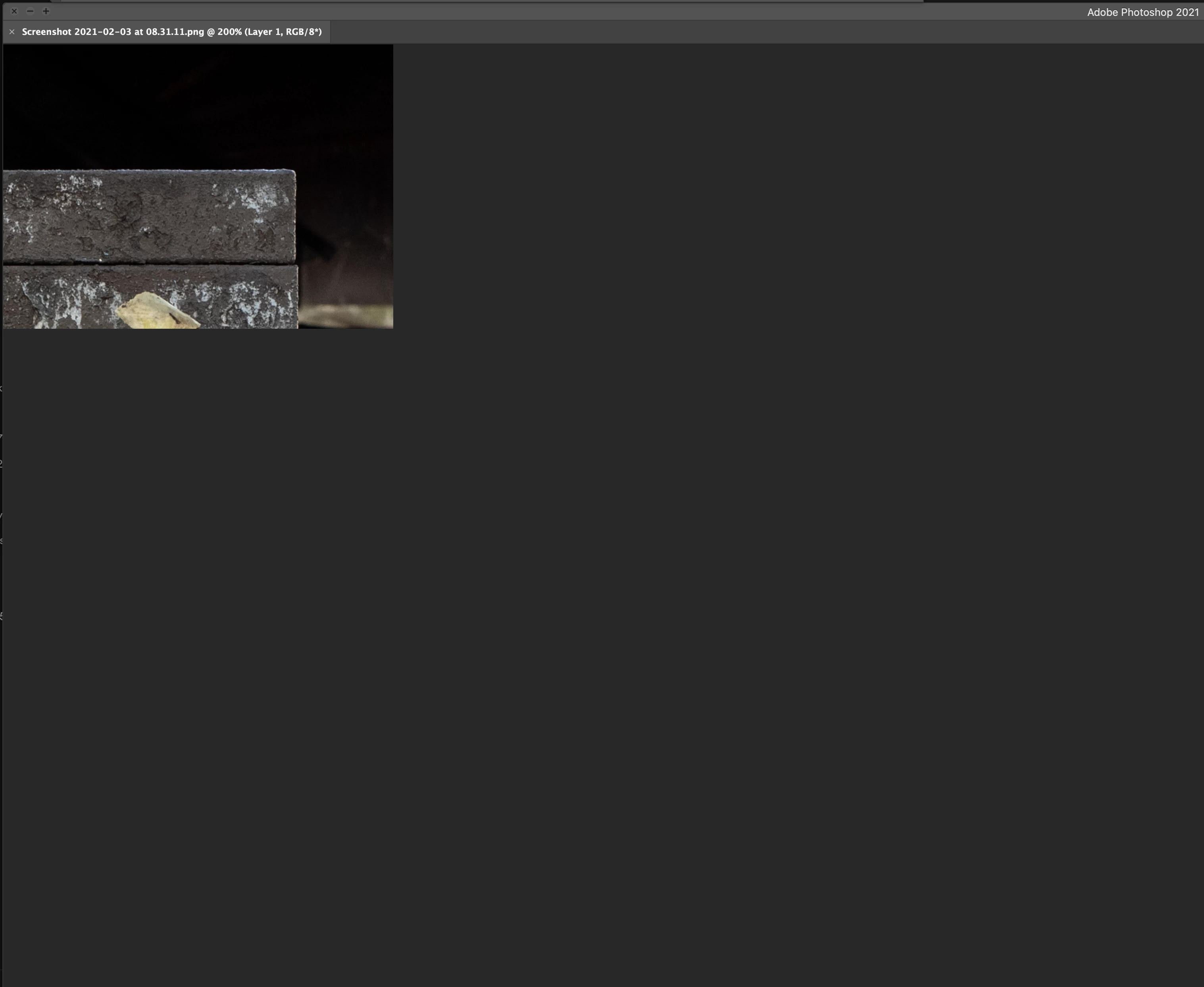
Task: Click the window close button in title bar
Action: (x=14, y=11)
